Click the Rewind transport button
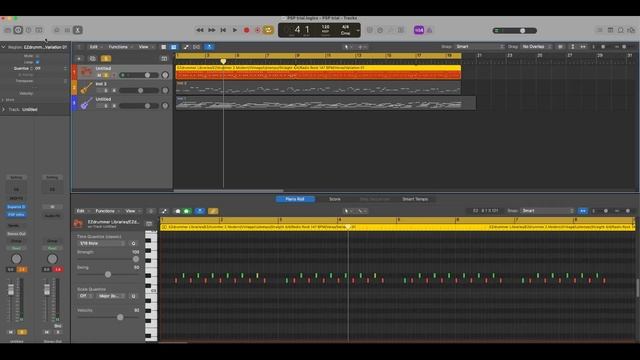 pyautogui.click(x=200, y=30)
